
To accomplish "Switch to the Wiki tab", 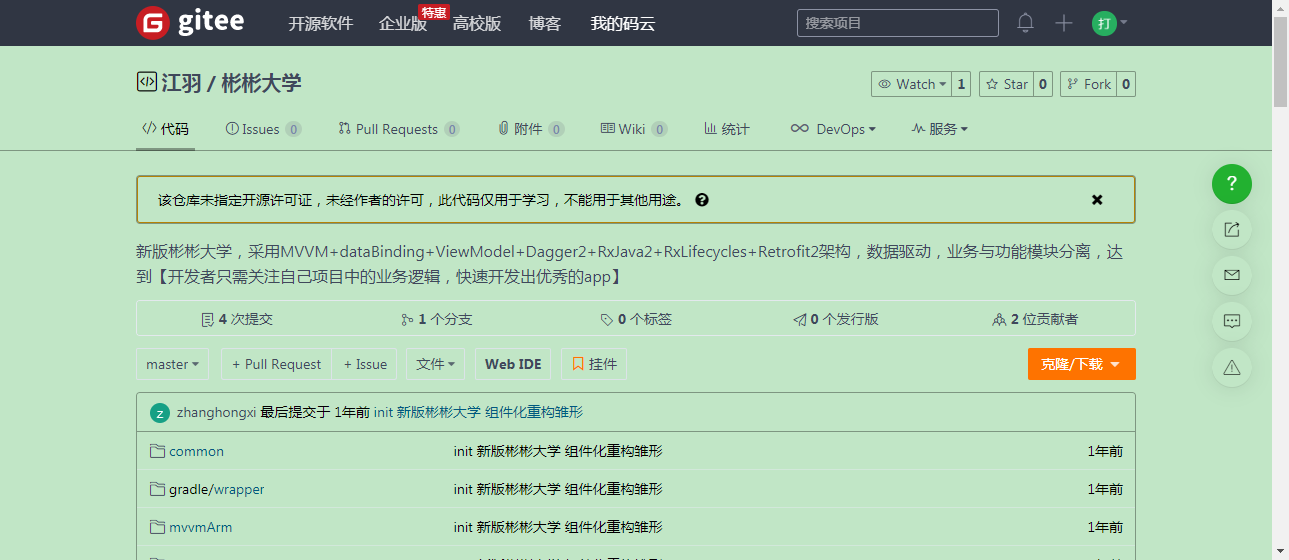I will 634,129.
